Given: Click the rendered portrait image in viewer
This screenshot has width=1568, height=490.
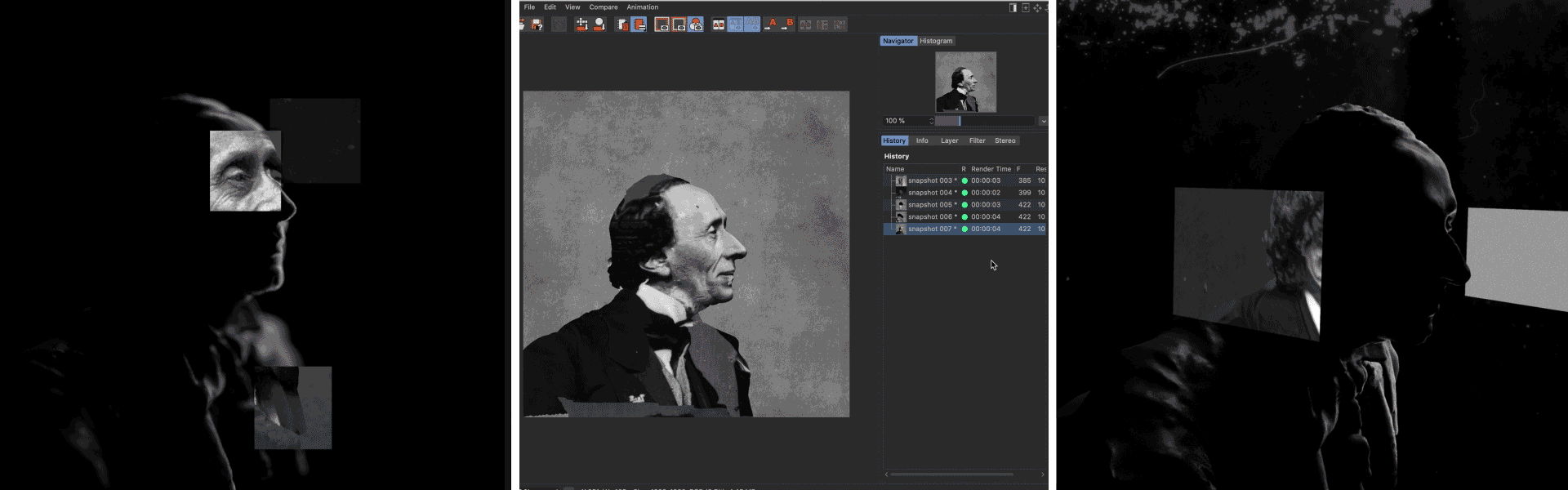Looking at the screenshot, I should click(686, 254).
